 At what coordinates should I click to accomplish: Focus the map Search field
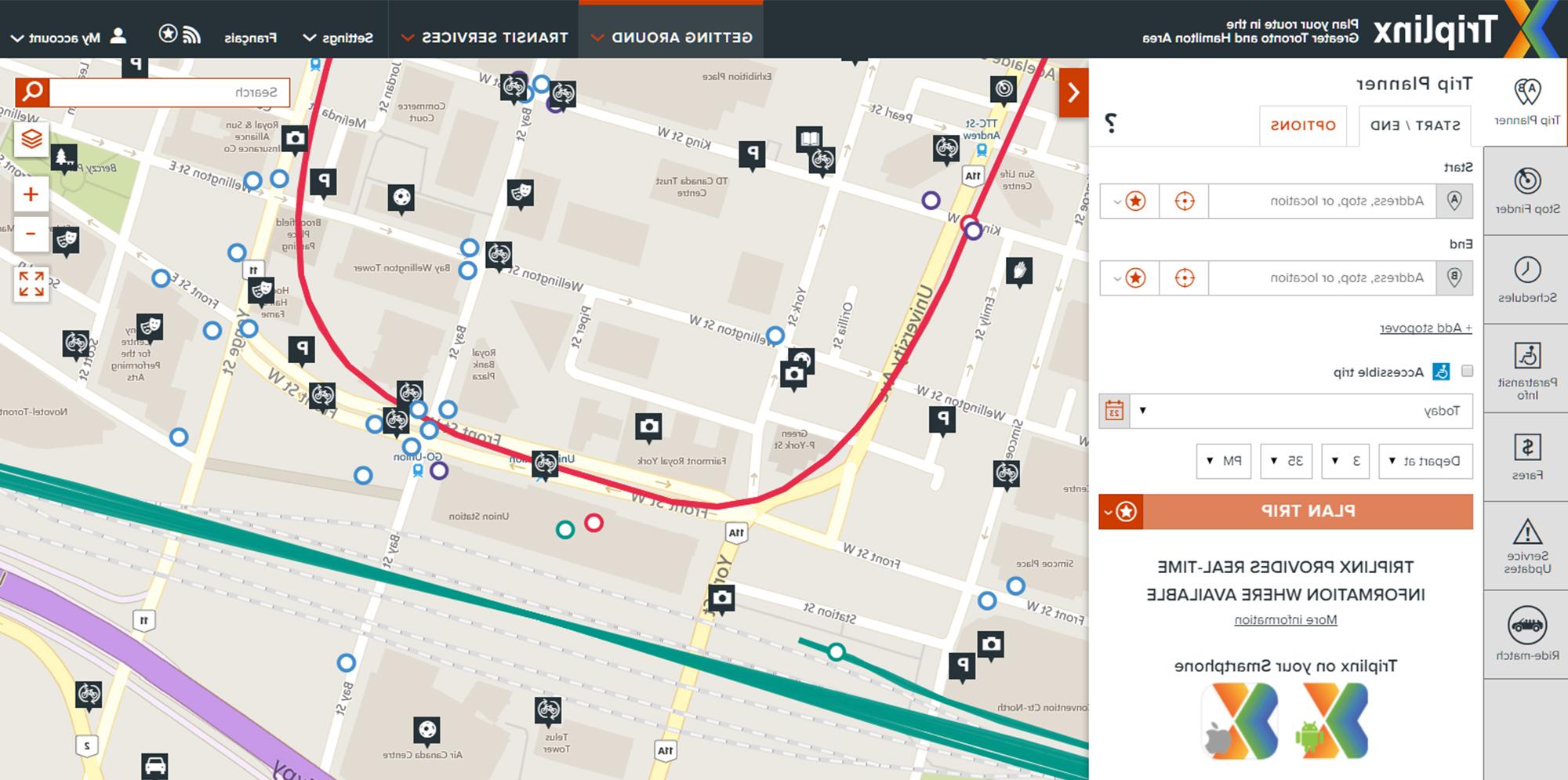pos(169,93)
